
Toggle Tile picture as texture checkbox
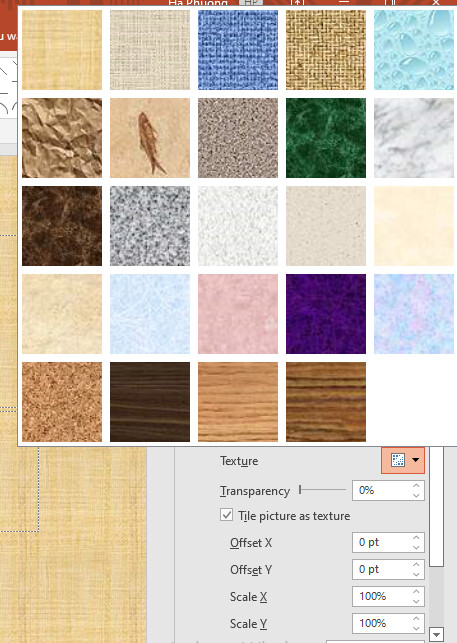pyautogui.click(x=226, y=515)
